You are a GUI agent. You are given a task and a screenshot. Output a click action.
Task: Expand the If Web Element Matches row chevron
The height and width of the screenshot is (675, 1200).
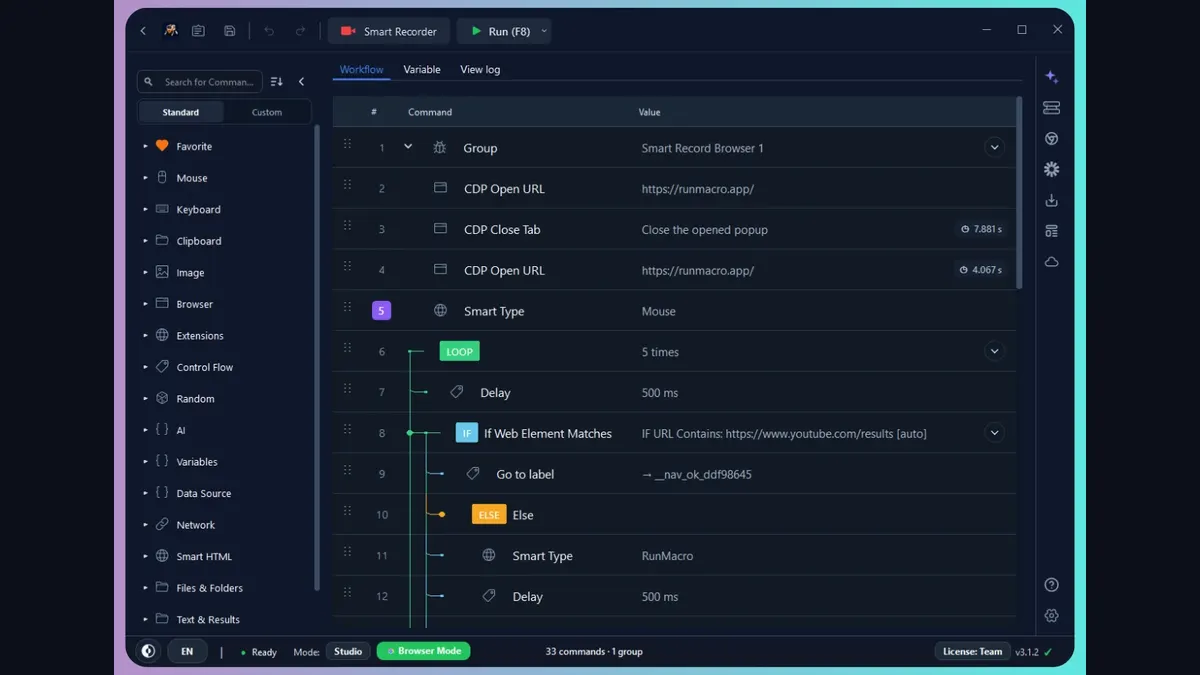pos(994,433)
